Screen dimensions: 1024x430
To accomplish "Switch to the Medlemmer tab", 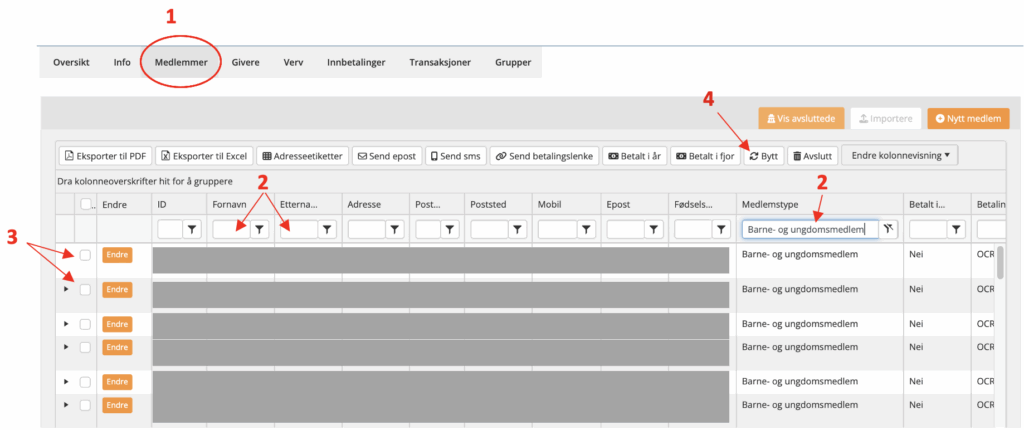I will [x=181, y=62].
